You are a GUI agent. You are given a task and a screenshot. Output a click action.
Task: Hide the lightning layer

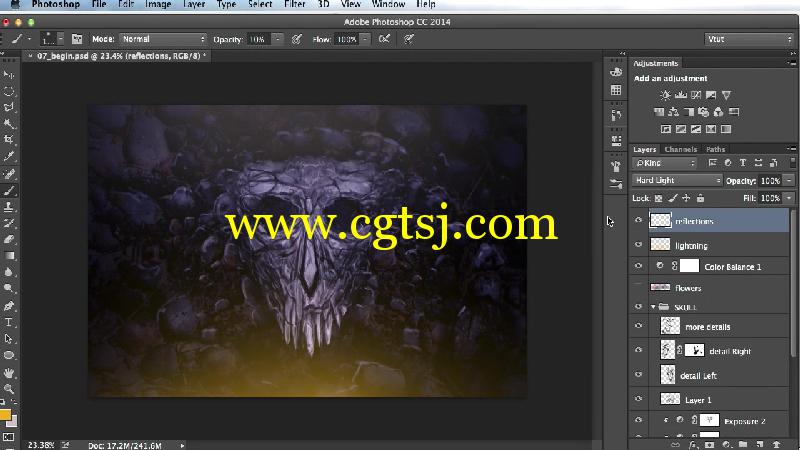pyautogui.click(x=638, y=245)
